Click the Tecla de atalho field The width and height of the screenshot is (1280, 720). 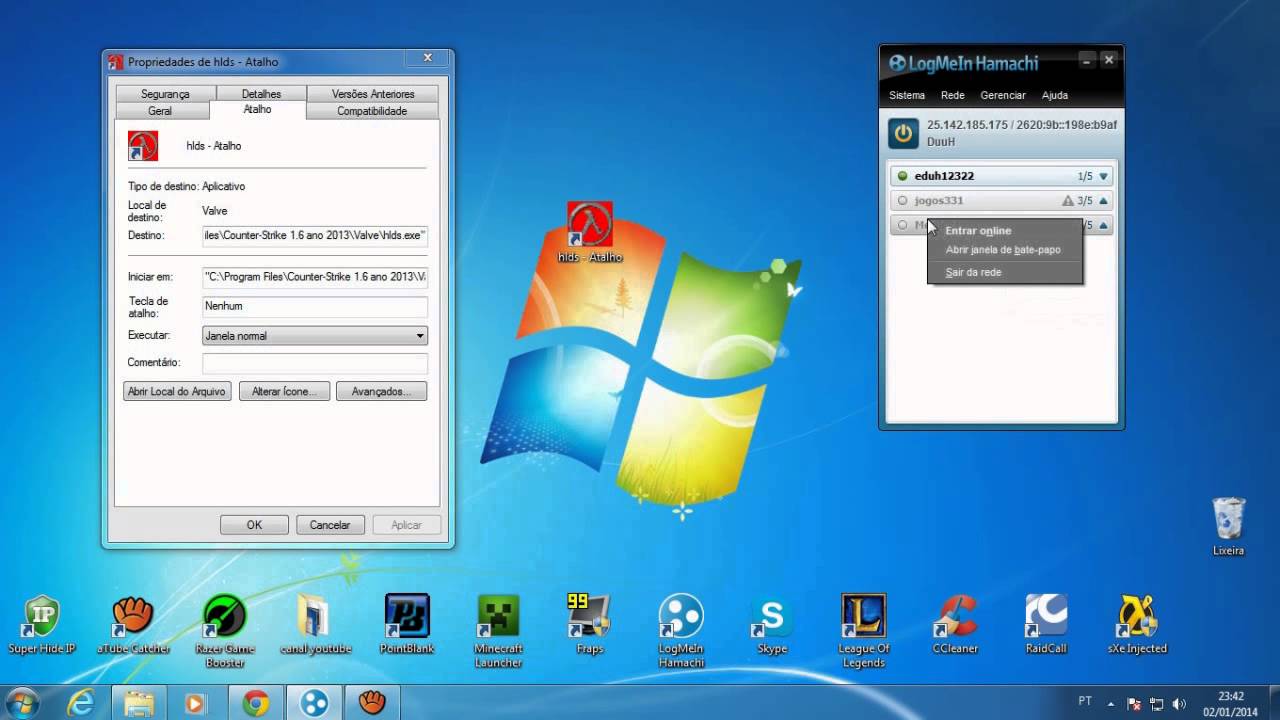[x=315, y=306]
